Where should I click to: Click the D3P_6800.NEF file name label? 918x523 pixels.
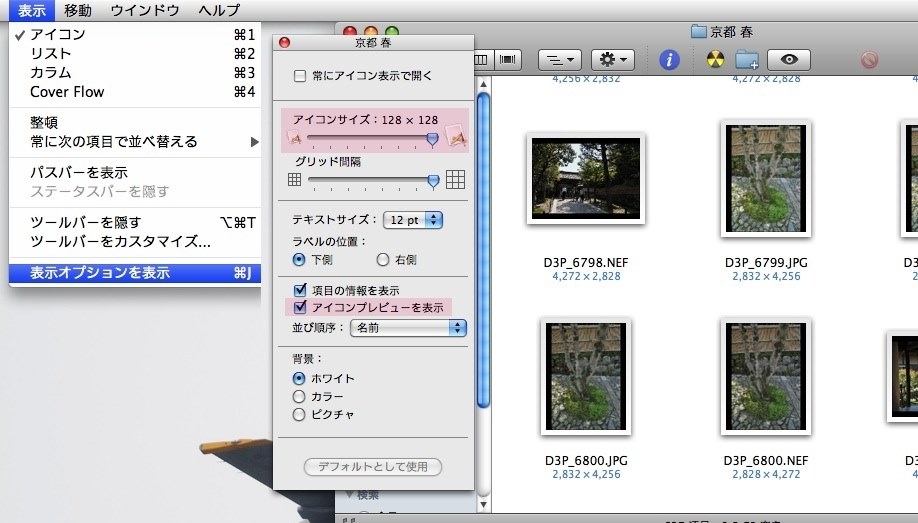coord(766,460)
